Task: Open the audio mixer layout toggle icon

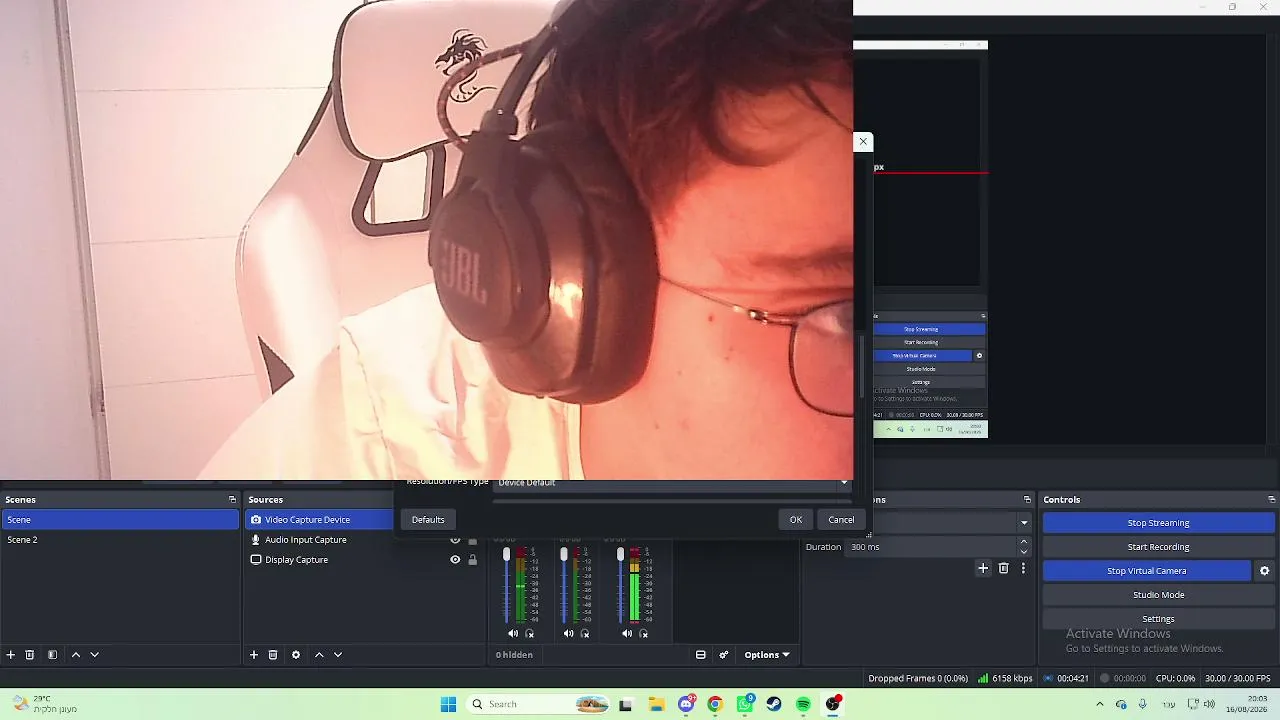Action: click(701, 655)
